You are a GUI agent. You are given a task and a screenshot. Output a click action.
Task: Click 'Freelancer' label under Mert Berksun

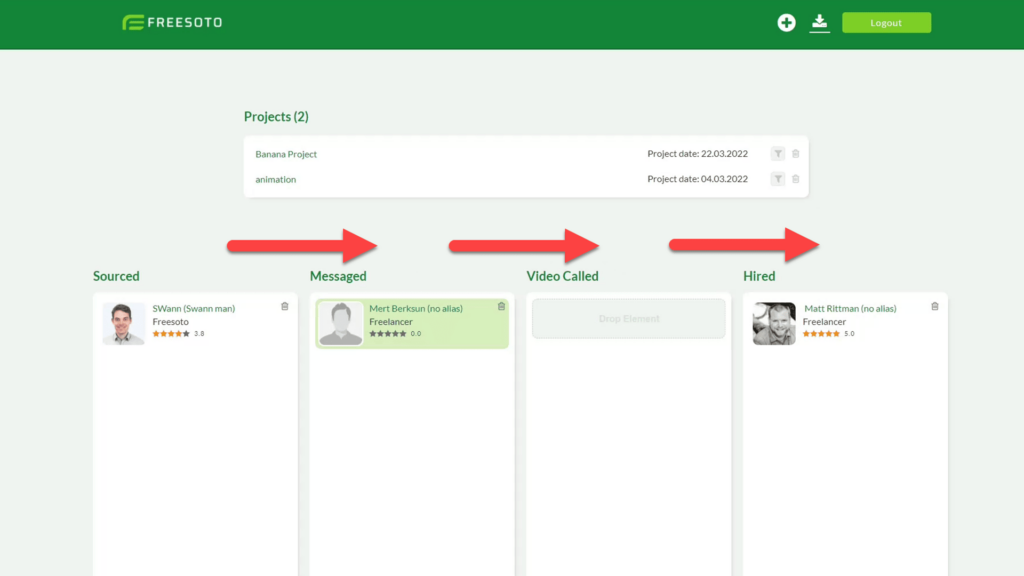pos(391,321)
